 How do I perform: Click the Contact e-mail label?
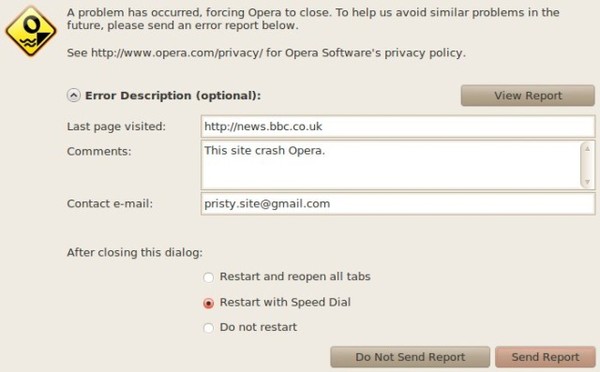tap(110, 204)
